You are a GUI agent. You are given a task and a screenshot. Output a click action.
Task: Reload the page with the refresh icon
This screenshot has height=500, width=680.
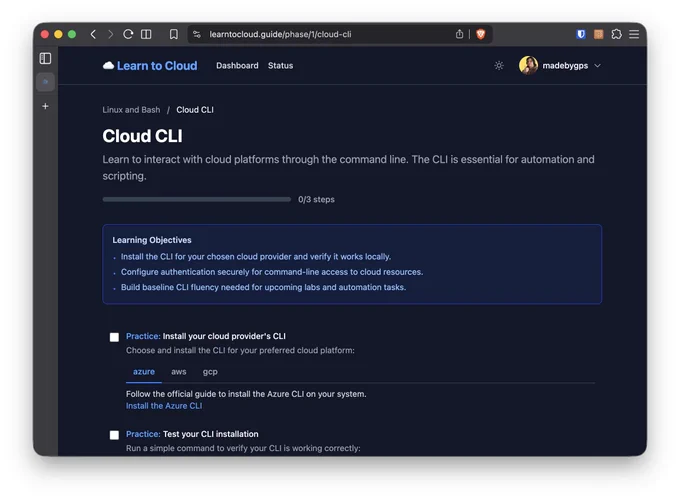[128, 34]
